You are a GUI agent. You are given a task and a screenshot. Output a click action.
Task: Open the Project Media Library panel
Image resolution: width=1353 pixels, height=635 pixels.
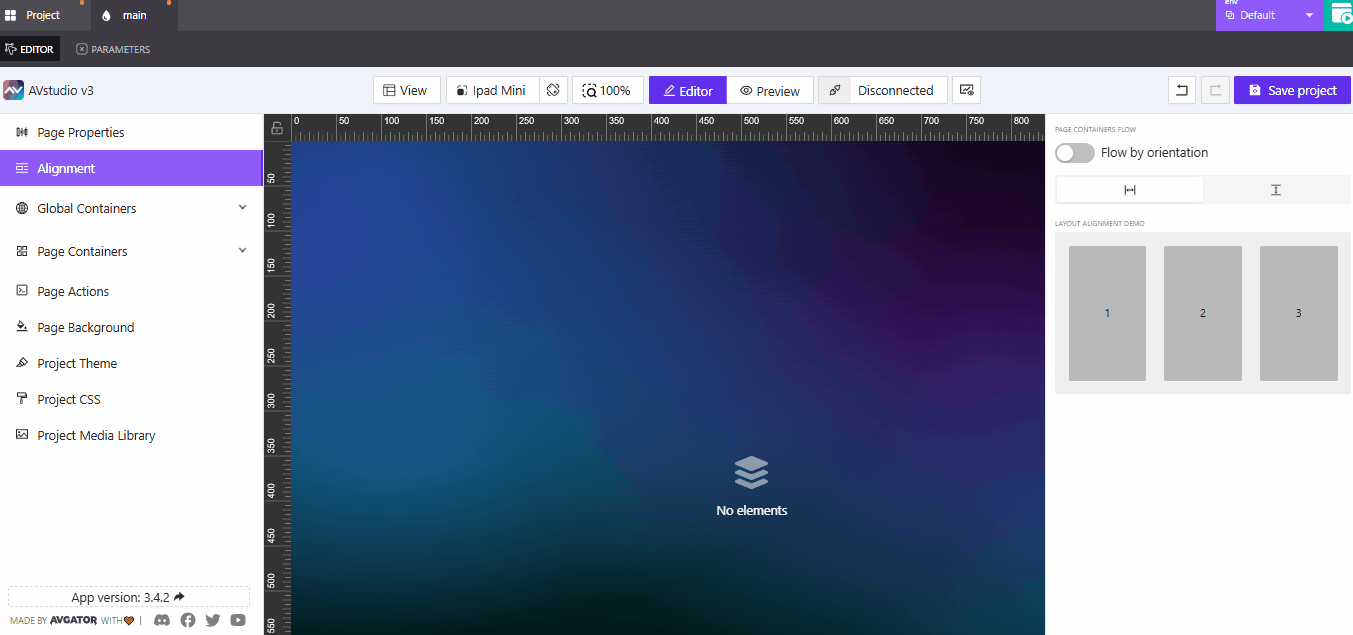[96, 435]
